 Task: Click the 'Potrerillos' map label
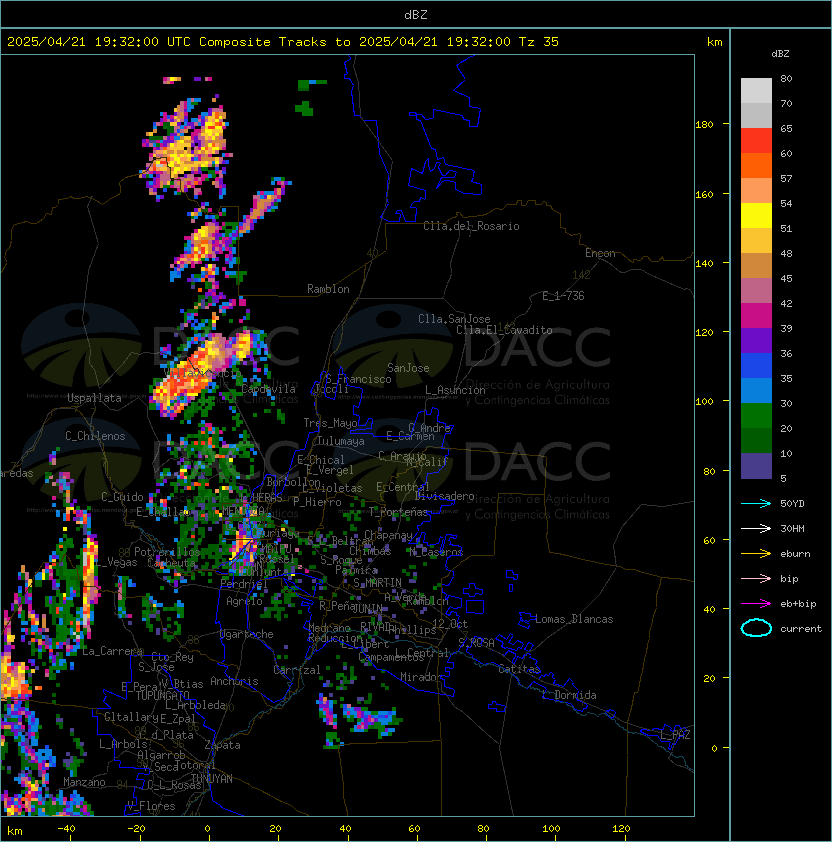167,552
